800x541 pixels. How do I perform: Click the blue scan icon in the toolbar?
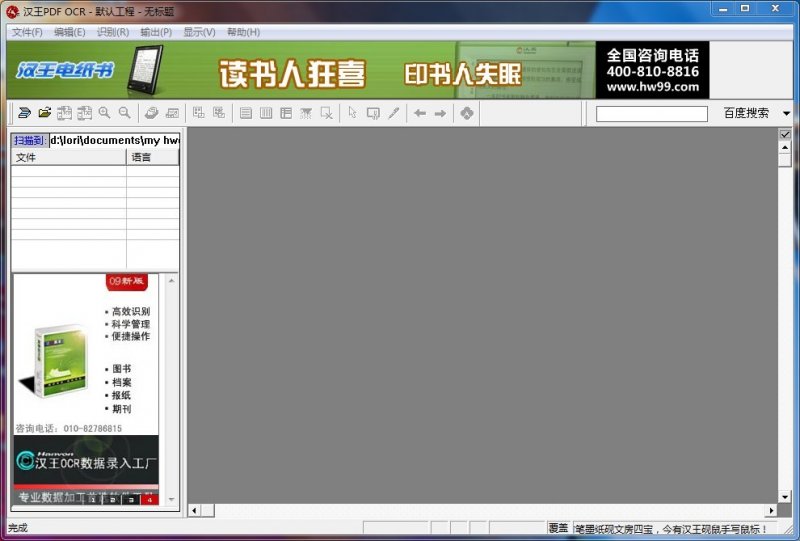[x=24, y=113]
